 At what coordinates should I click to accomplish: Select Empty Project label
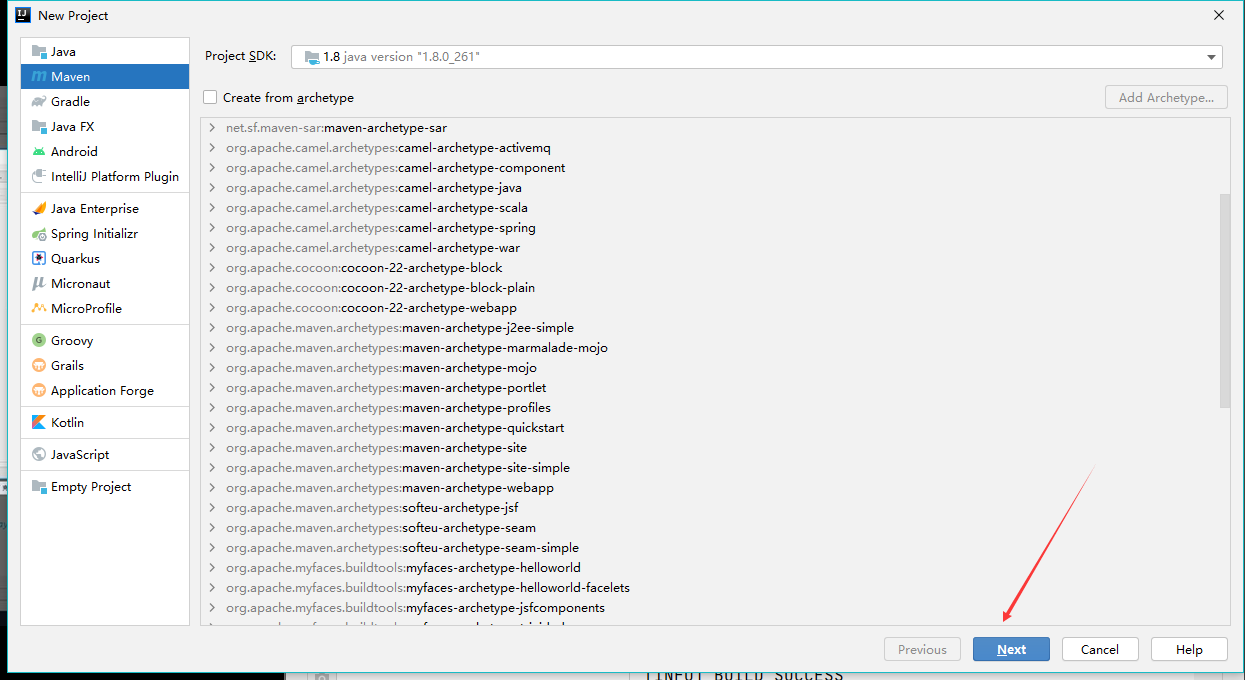pos(91,486)
